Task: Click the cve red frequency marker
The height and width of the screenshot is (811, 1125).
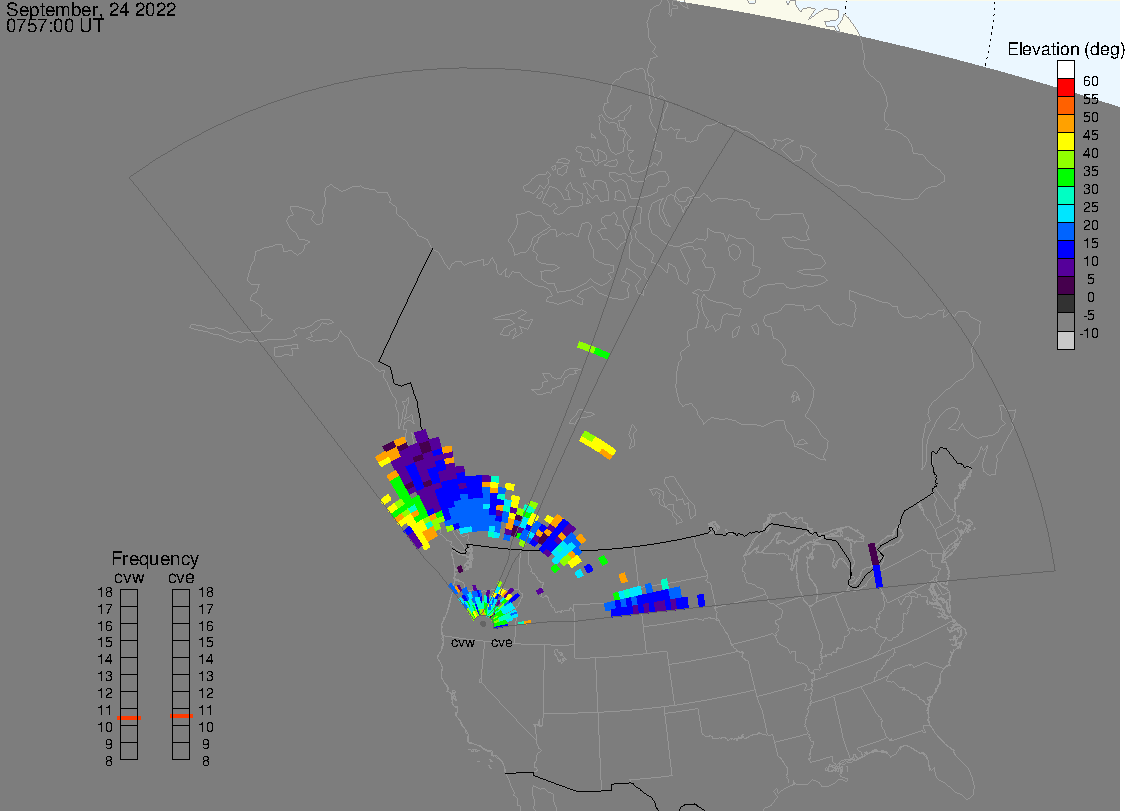Action: (181, 716)
